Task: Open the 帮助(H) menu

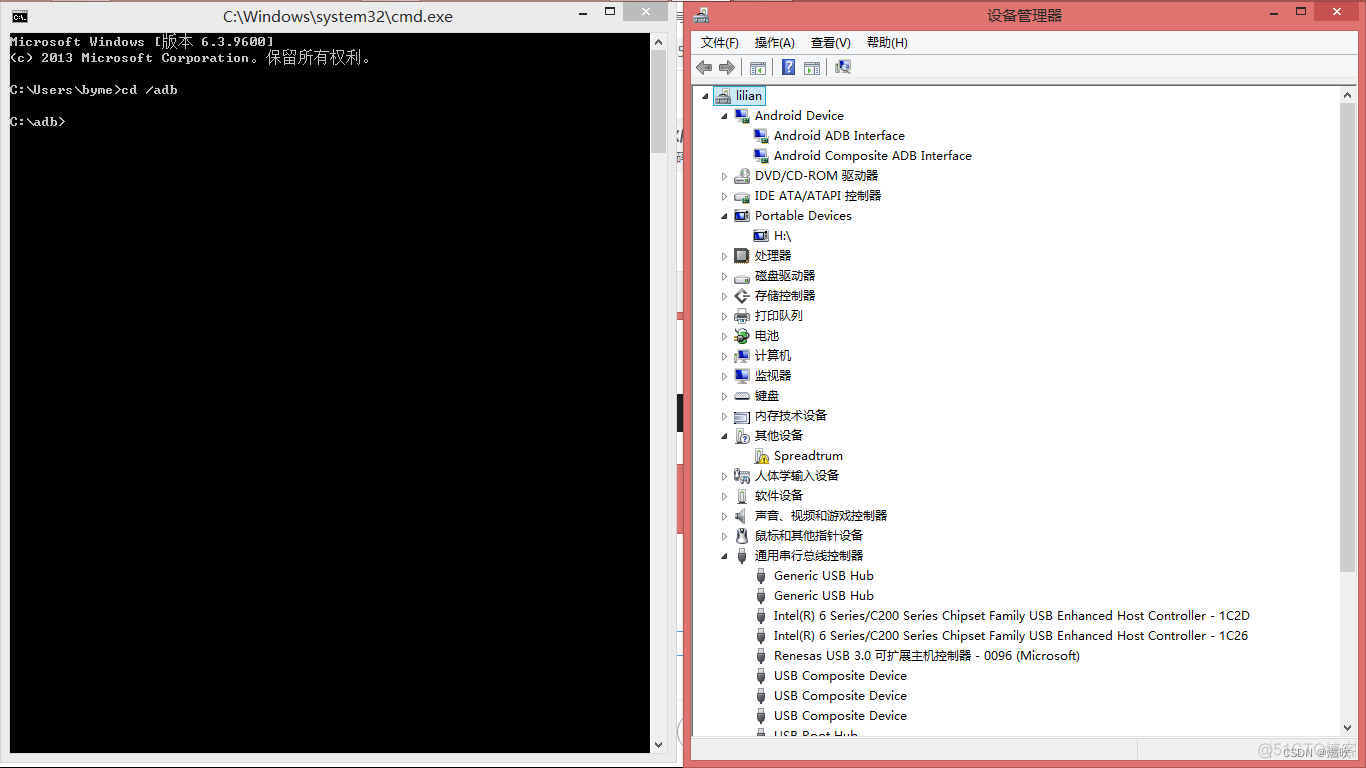Action: 887,43
